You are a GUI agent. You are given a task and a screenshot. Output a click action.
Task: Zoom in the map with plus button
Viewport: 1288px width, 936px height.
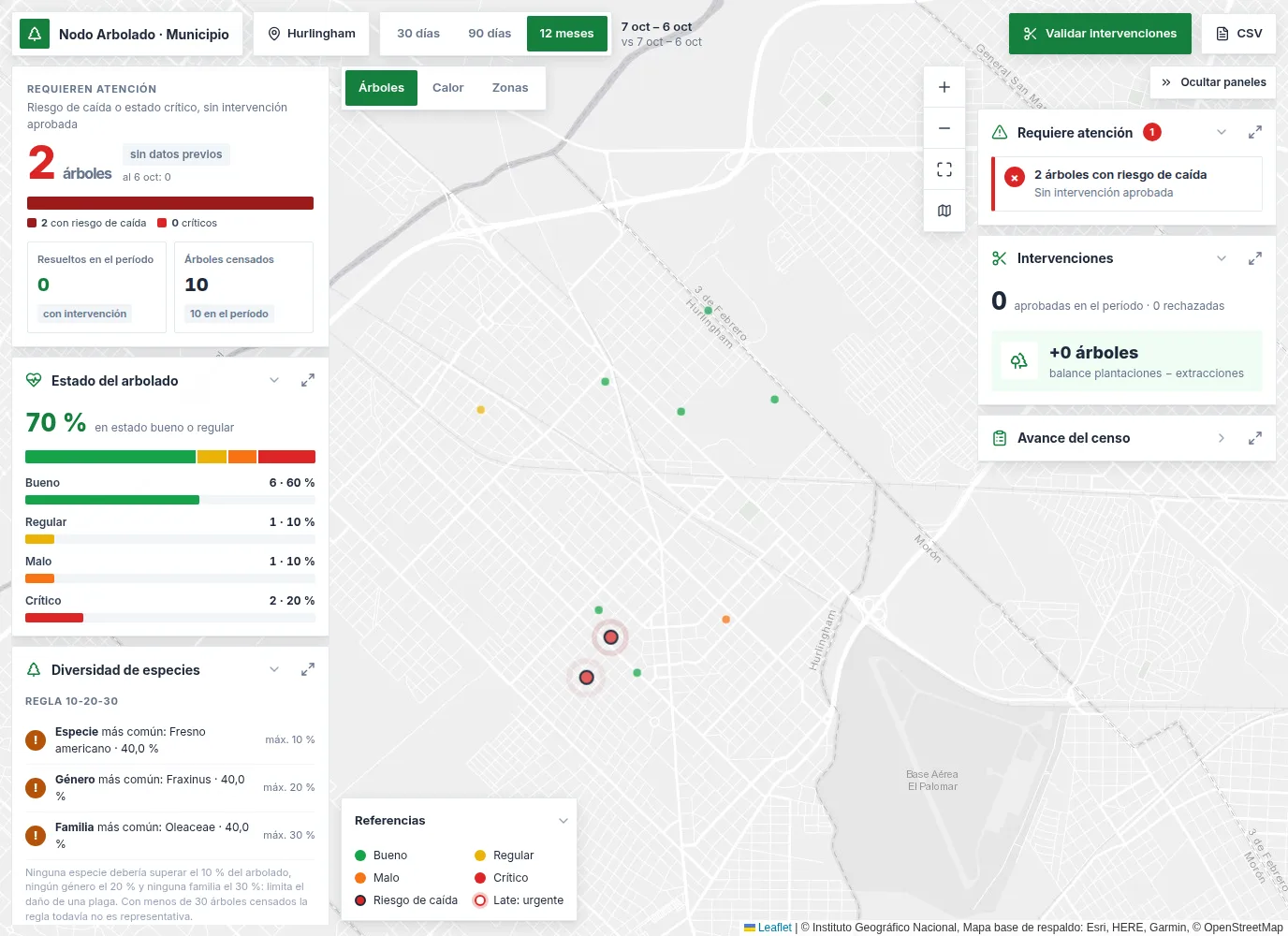coord(944,87)
